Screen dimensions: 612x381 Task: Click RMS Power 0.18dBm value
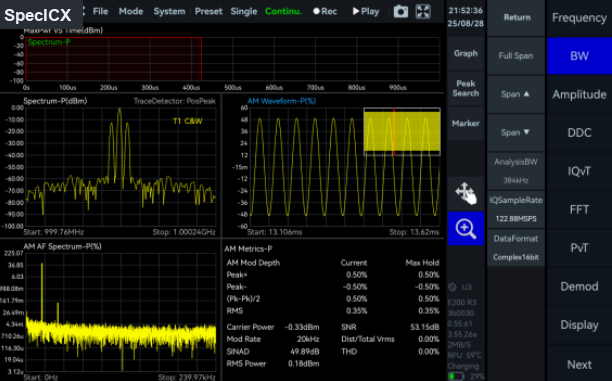pyautogui.click(x=304, y=363)
